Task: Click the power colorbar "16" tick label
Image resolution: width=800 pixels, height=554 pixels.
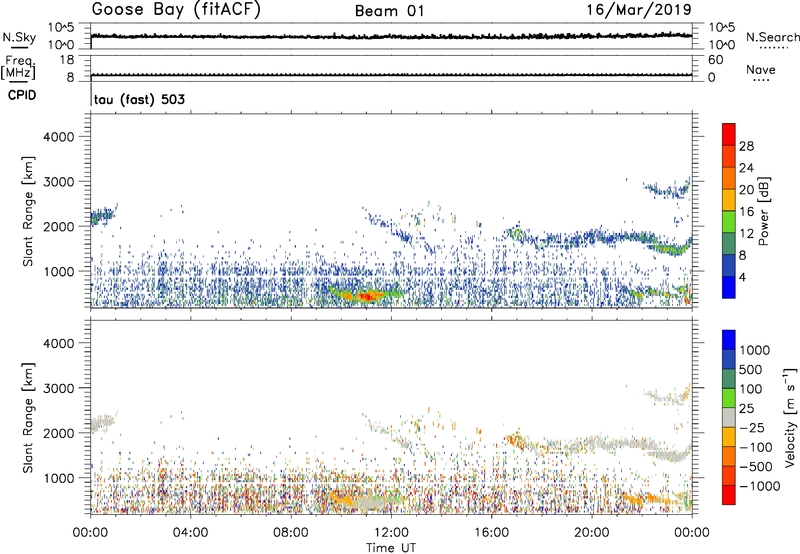Action: click(x=746, y=212)
